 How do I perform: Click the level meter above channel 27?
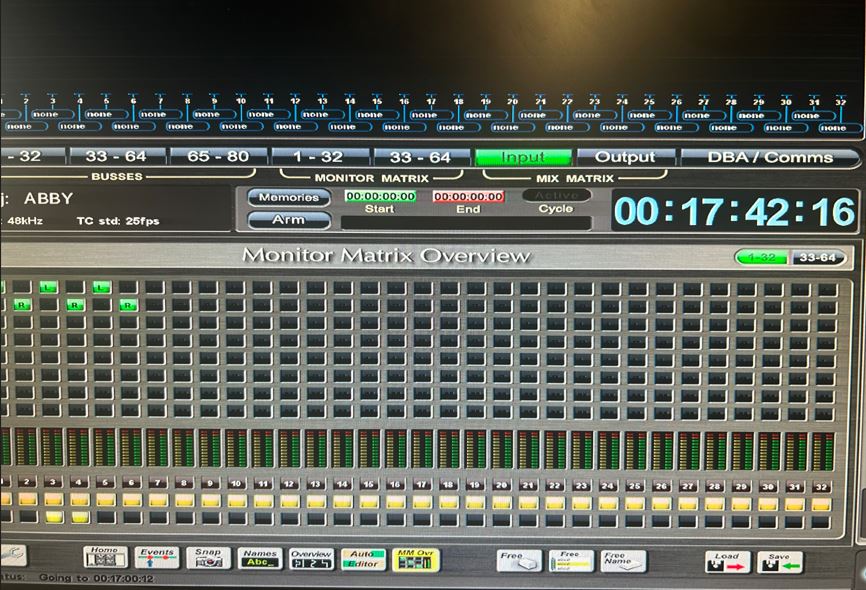tap(689, 450)
